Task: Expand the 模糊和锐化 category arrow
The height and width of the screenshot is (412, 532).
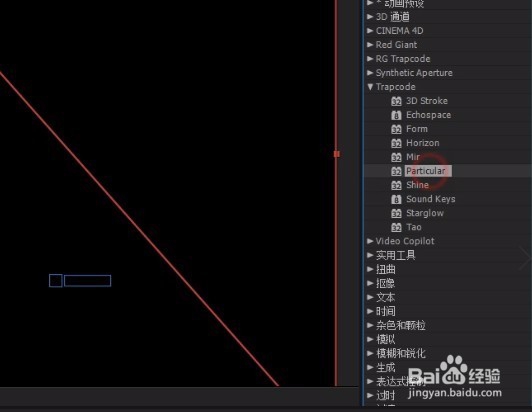Action: [x=370, y=353]
